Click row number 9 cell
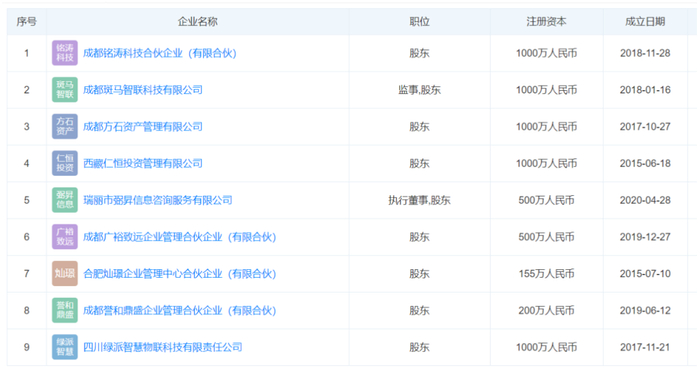Image resolution: width=700 pixels, height=373 pixels. [26, 347]
